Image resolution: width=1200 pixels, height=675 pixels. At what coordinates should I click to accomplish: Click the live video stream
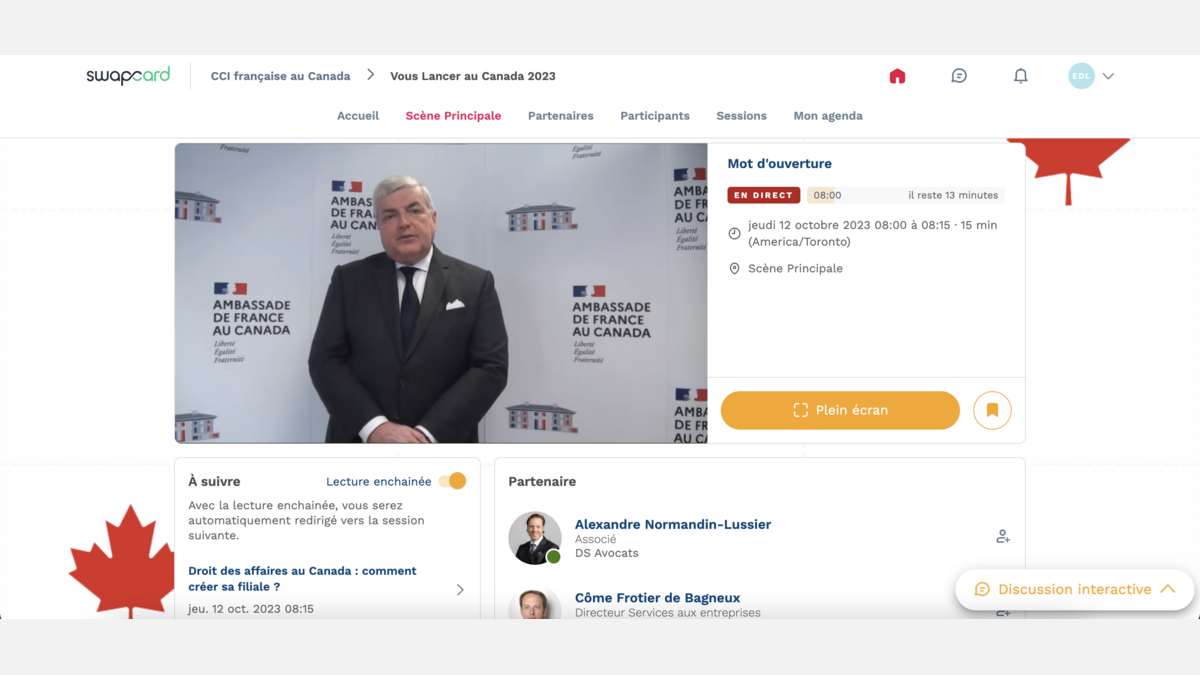point(441,293)
